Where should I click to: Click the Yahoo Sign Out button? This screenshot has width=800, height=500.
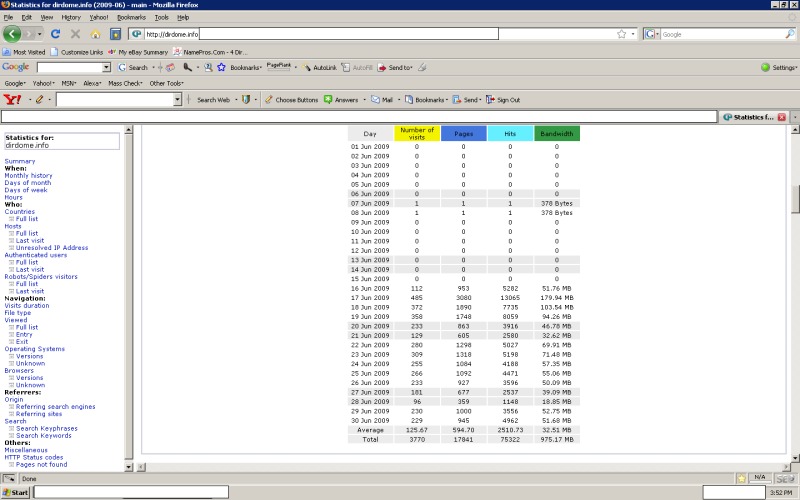(x=503, y=100)
